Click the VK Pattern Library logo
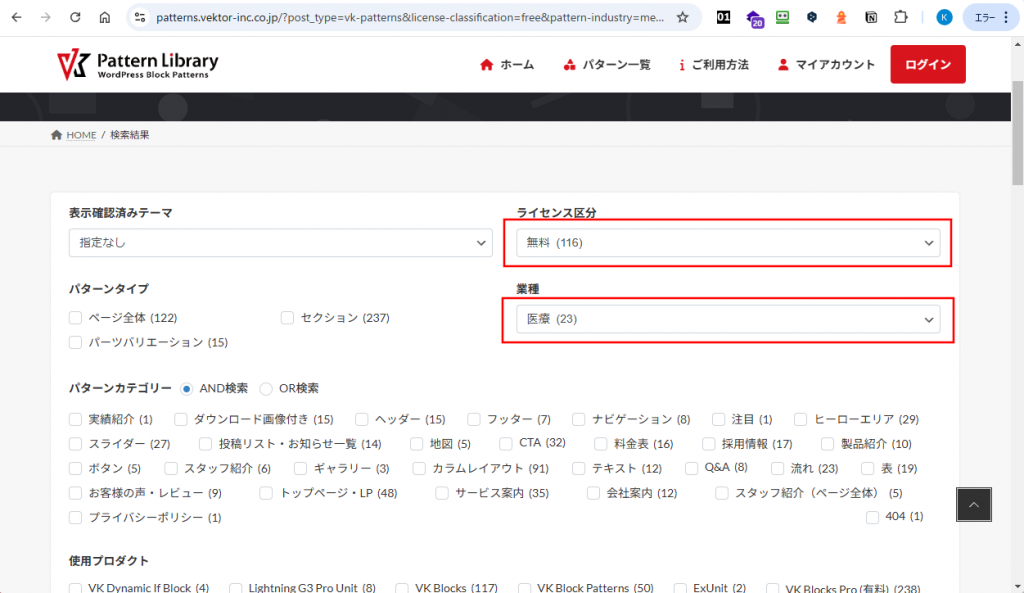 click(137, 64)
